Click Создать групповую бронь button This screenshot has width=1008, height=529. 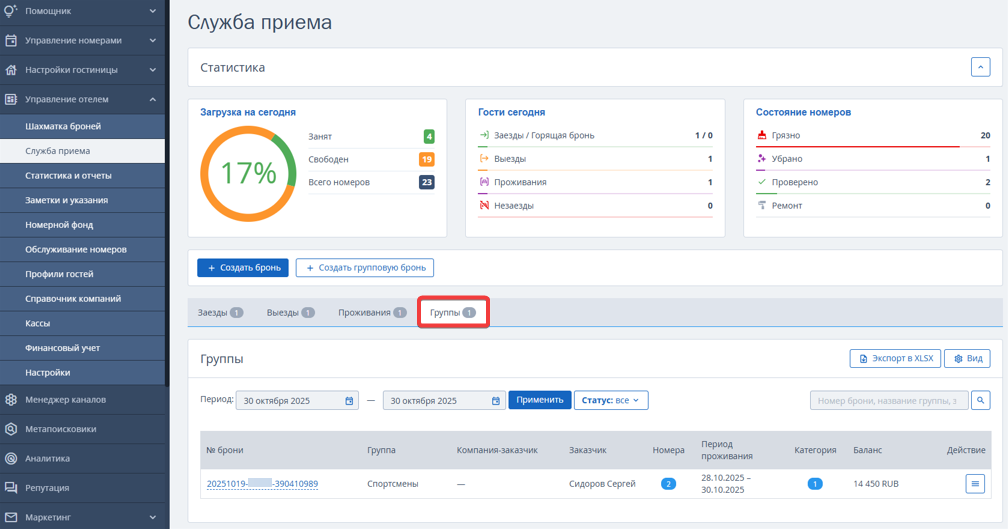point(365,268)
